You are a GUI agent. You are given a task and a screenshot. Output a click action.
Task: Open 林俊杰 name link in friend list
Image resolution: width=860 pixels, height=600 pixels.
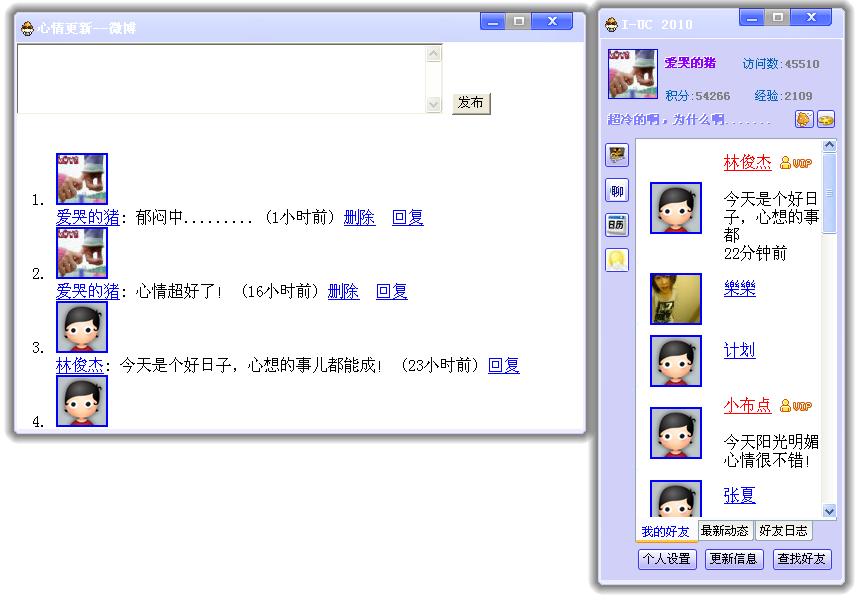748,162
